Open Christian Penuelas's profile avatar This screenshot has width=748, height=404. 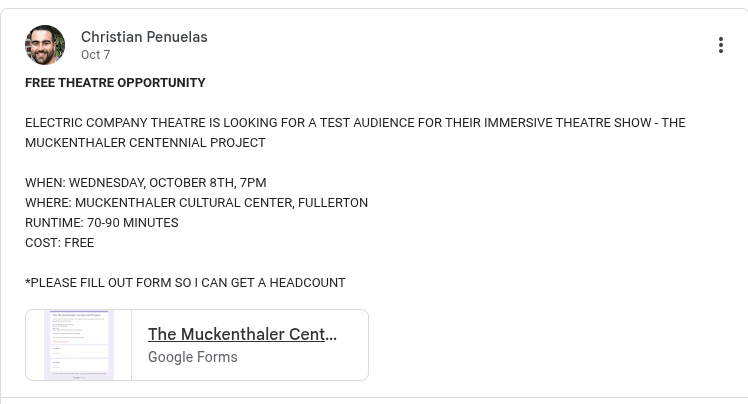[x=45, y=45]
